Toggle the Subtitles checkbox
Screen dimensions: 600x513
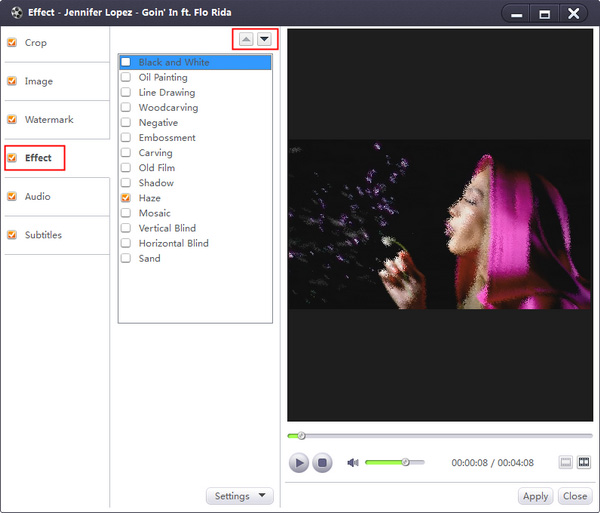12,235
